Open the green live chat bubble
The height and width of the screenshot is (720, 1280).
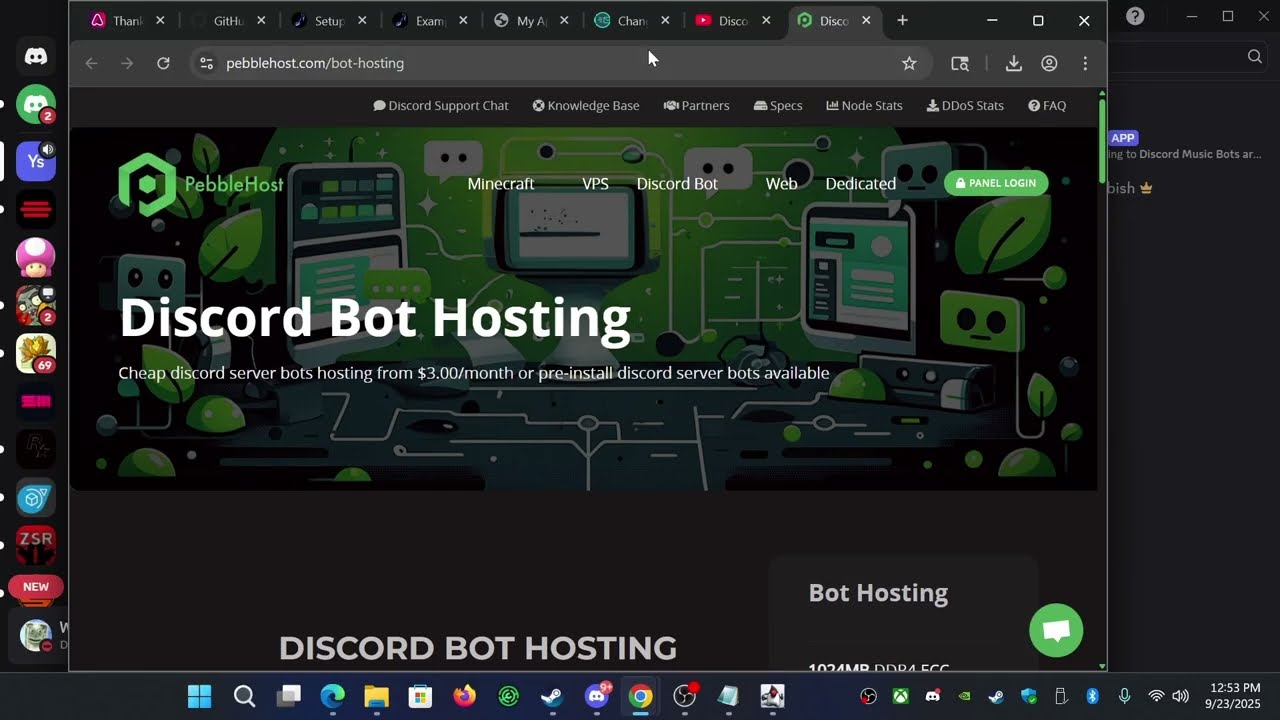pos(1056,630)
